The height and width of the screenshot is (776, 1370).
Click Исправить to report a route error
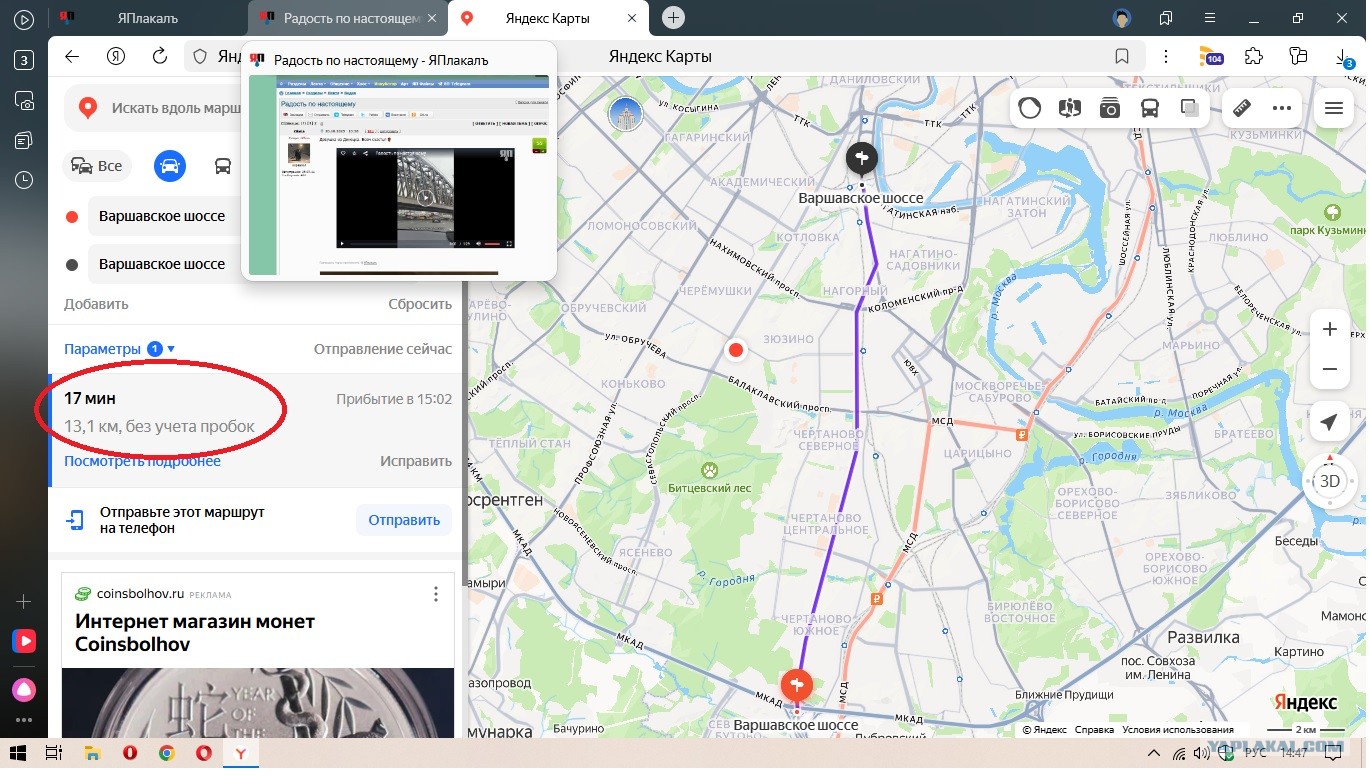[416, 461]
